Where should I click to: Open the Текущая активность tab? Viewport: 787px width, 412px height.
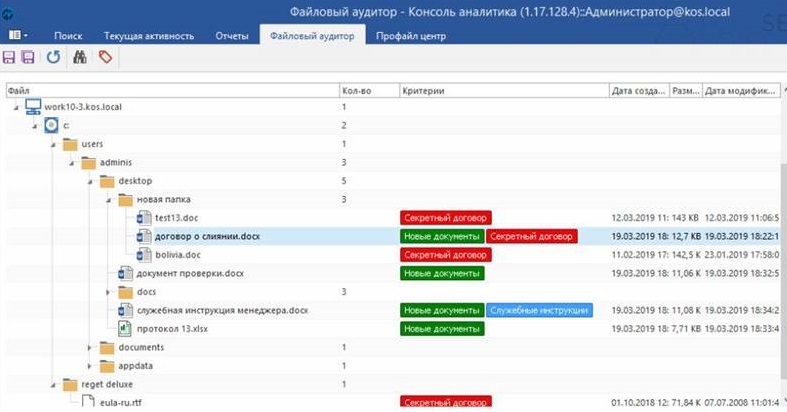[148, 36]
